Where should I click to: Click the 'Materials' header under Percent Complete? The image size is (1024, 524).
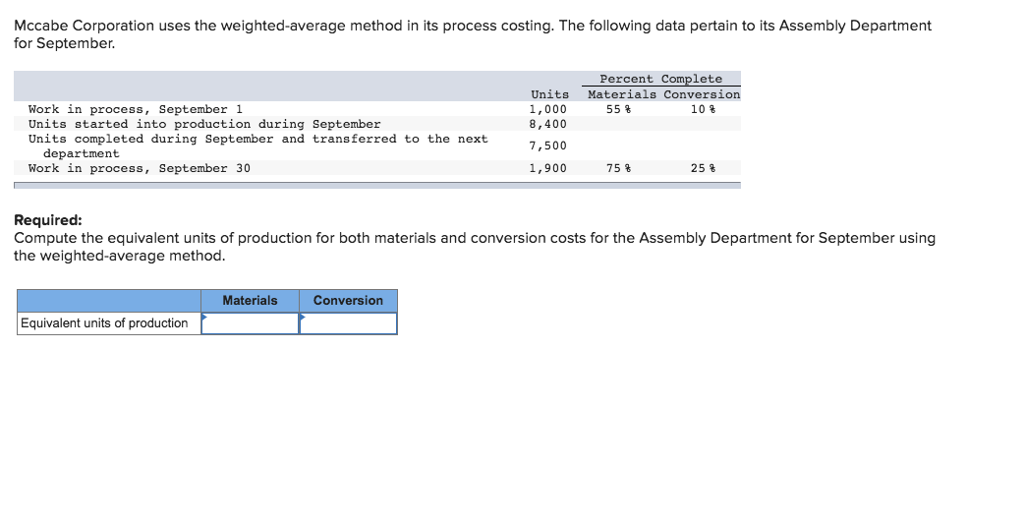[622, 94]
